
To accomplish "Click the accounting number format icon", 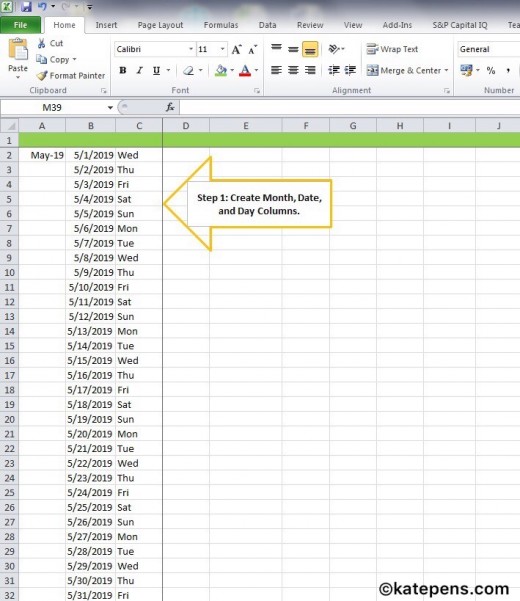I will pyautogui.click(x=466, y=71).
